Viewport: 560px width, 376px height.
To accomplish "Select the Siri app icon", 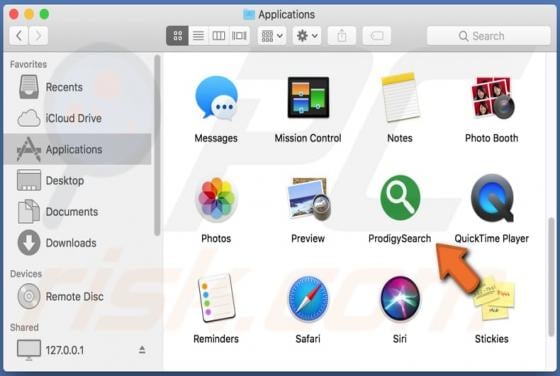I will tap(400, 298).
